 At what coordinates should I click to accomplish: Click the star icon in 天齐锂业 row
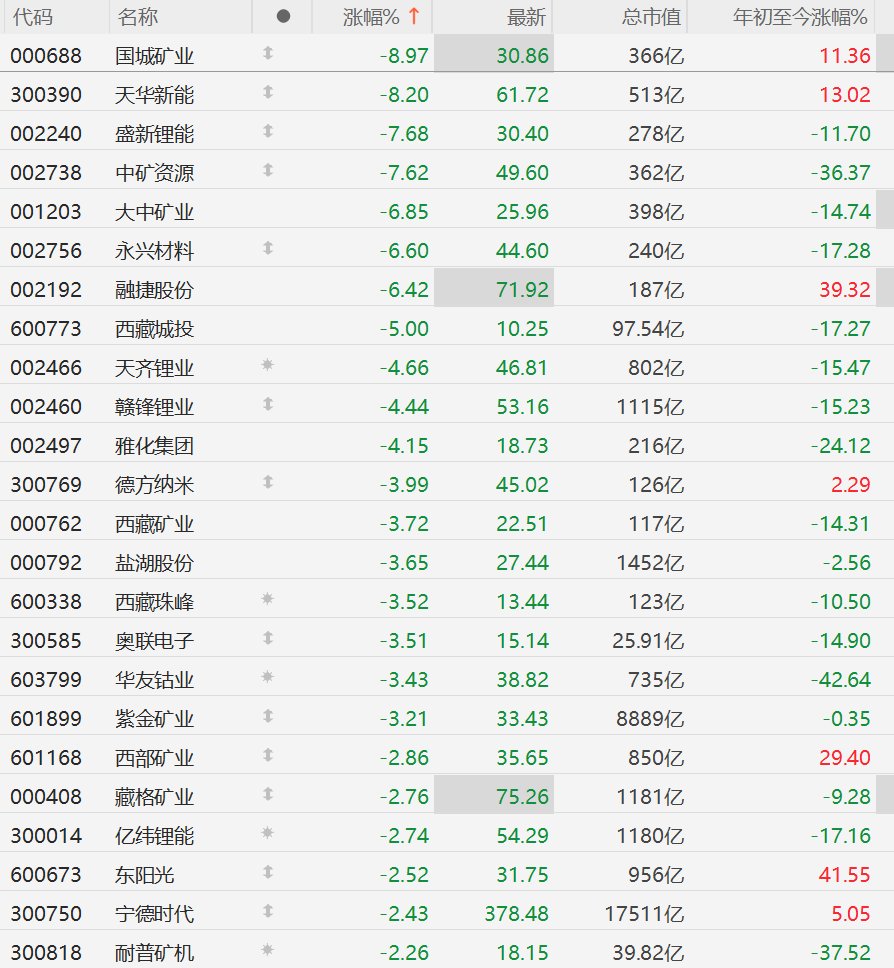[x=267, y=365]
